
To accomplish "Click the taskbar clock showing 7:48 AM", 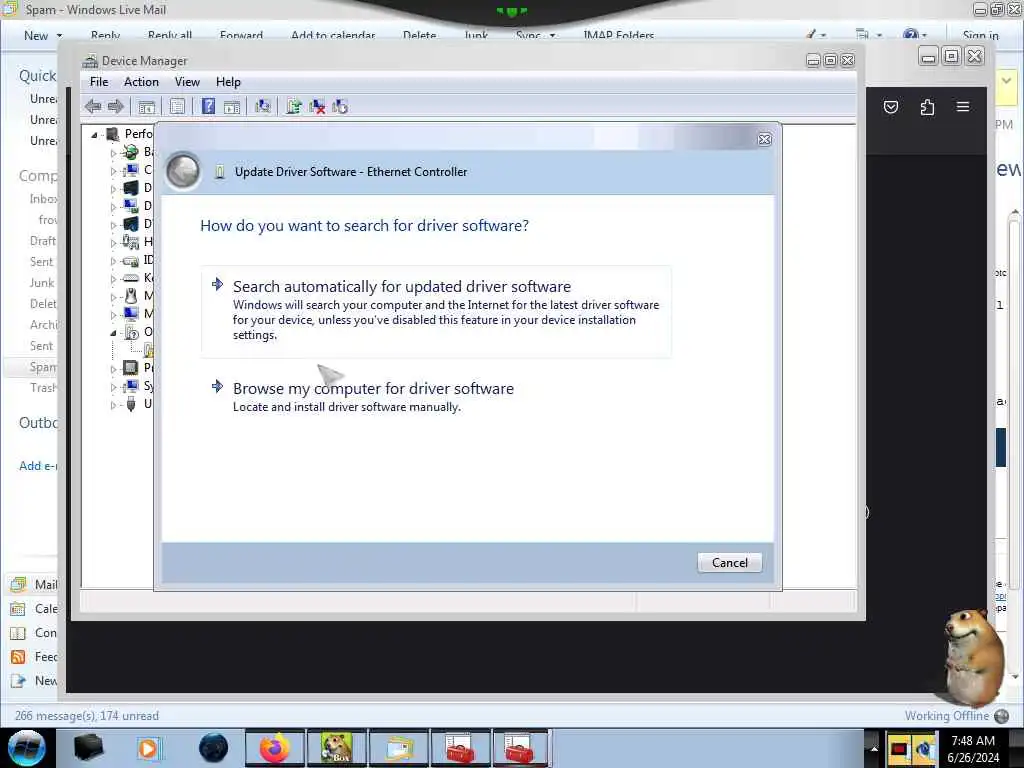I will (x=973, y=749).
